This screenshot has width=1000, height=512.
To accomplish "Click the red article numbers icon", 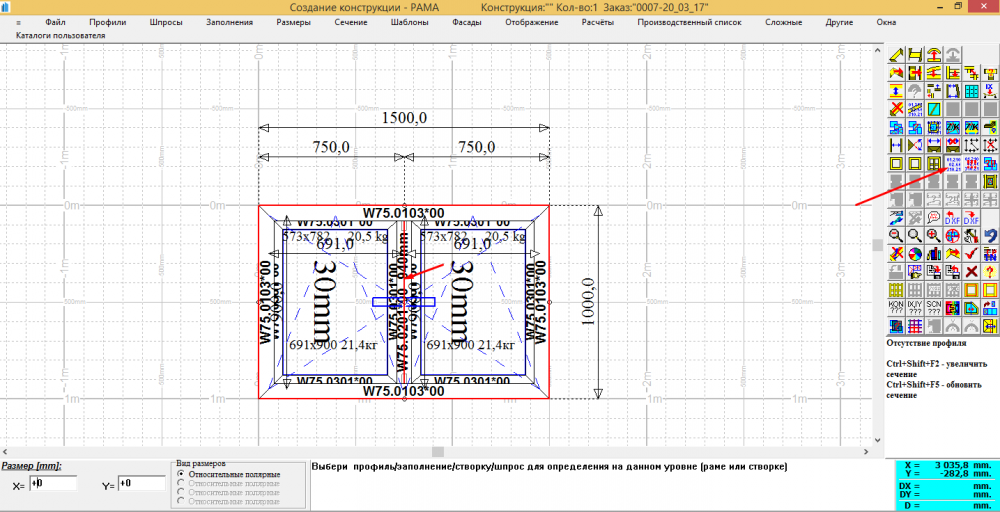I will [x=972, y=163].
